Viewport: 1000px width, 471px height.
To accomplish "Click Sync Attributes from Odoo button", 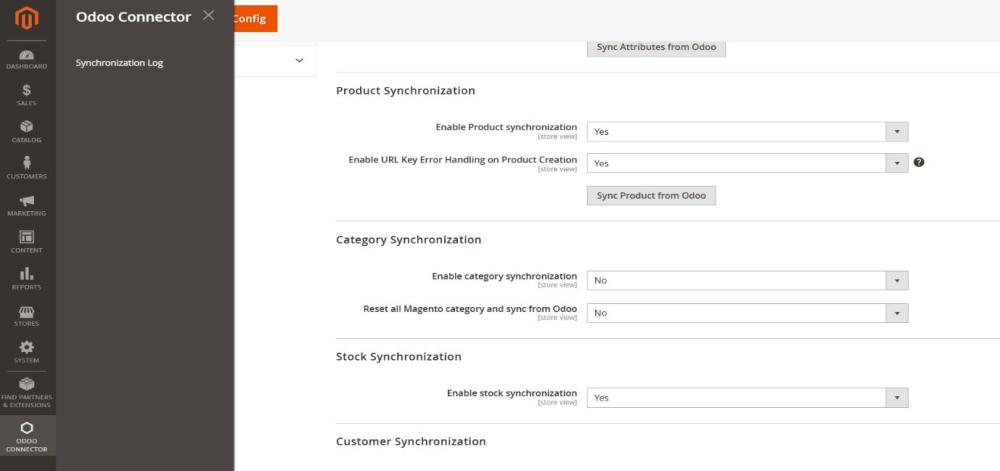I will click(x=656, y=47).
